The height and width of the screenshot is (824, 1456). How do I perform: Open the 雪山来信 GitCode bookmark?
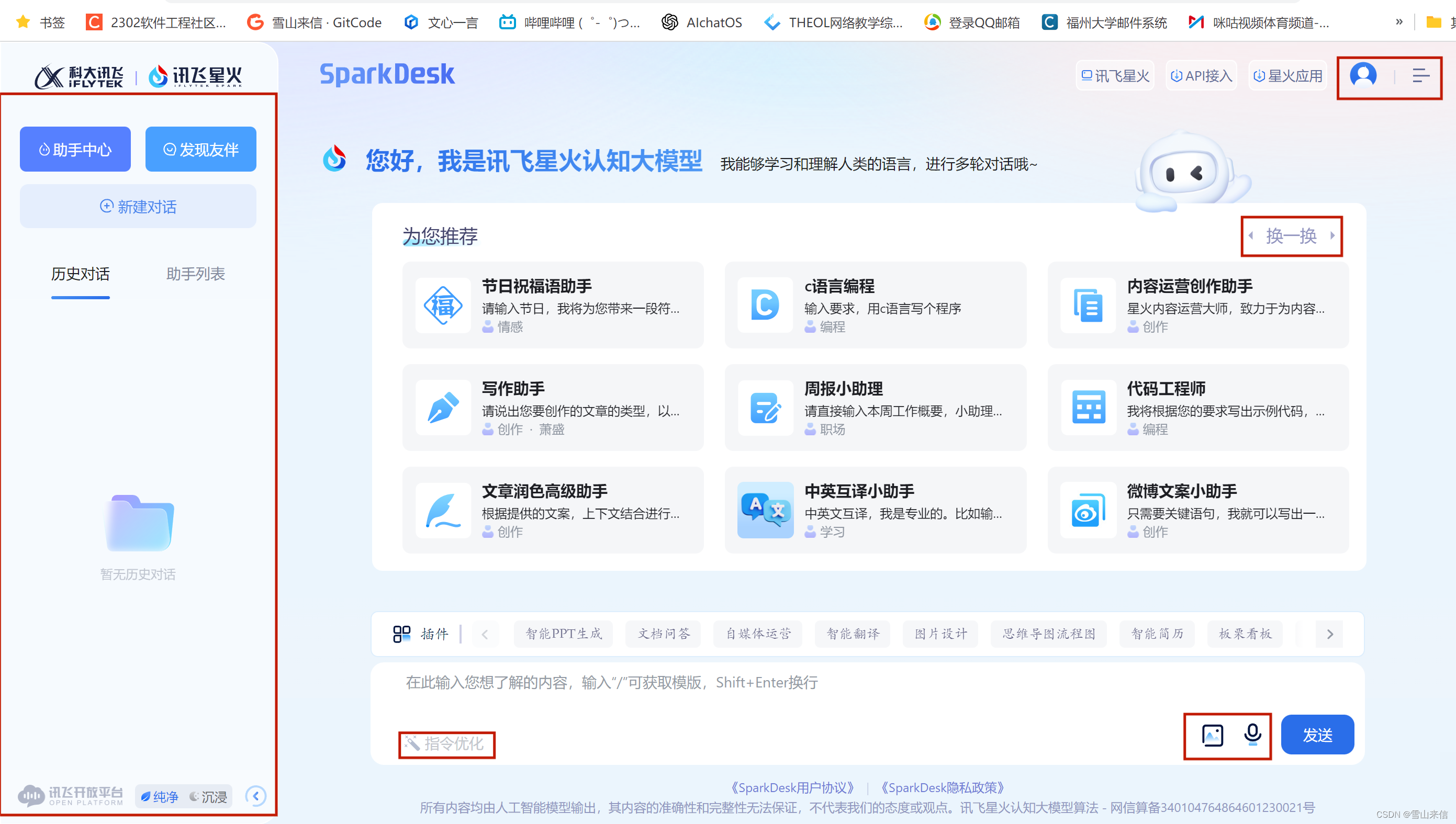pos(314,22)
